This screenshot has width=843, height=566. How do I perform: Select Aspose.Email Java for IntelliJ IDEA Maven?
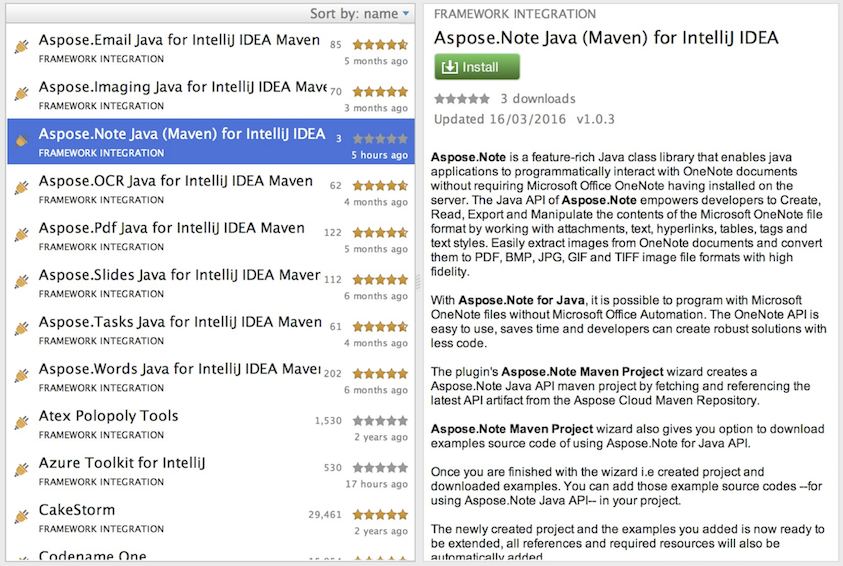coord(210,48)
